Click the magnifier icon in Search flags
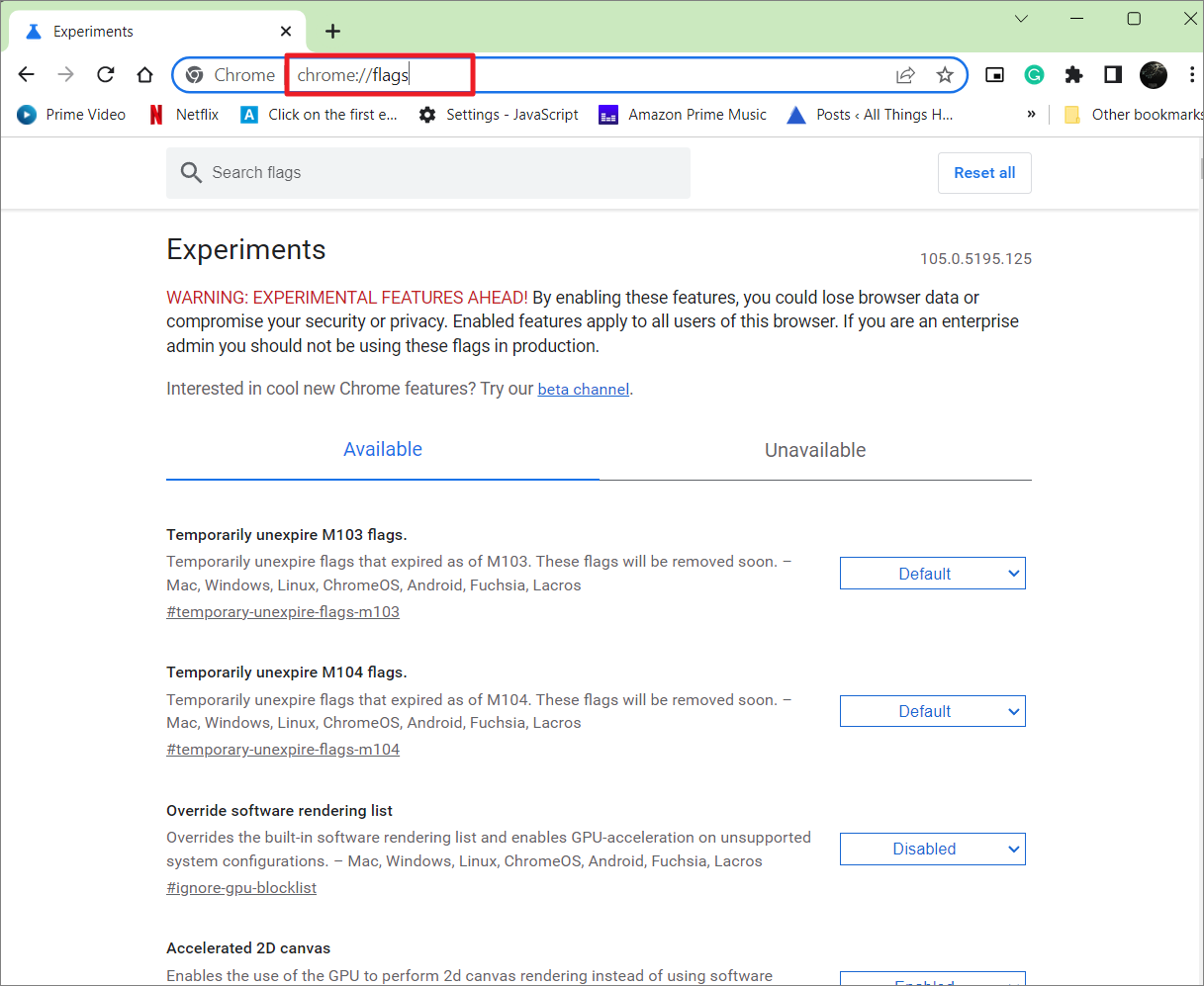1204x986 pixels. point(191,173)
